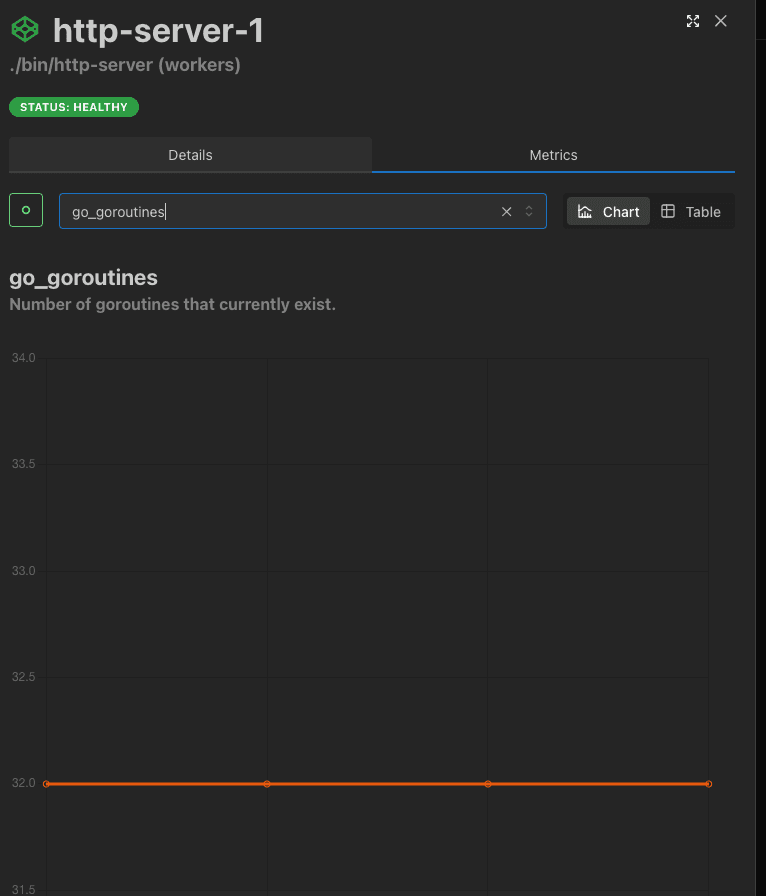Open the metric selector dropdown arrows
766x896 pixels.
click(x=529, y=211)
